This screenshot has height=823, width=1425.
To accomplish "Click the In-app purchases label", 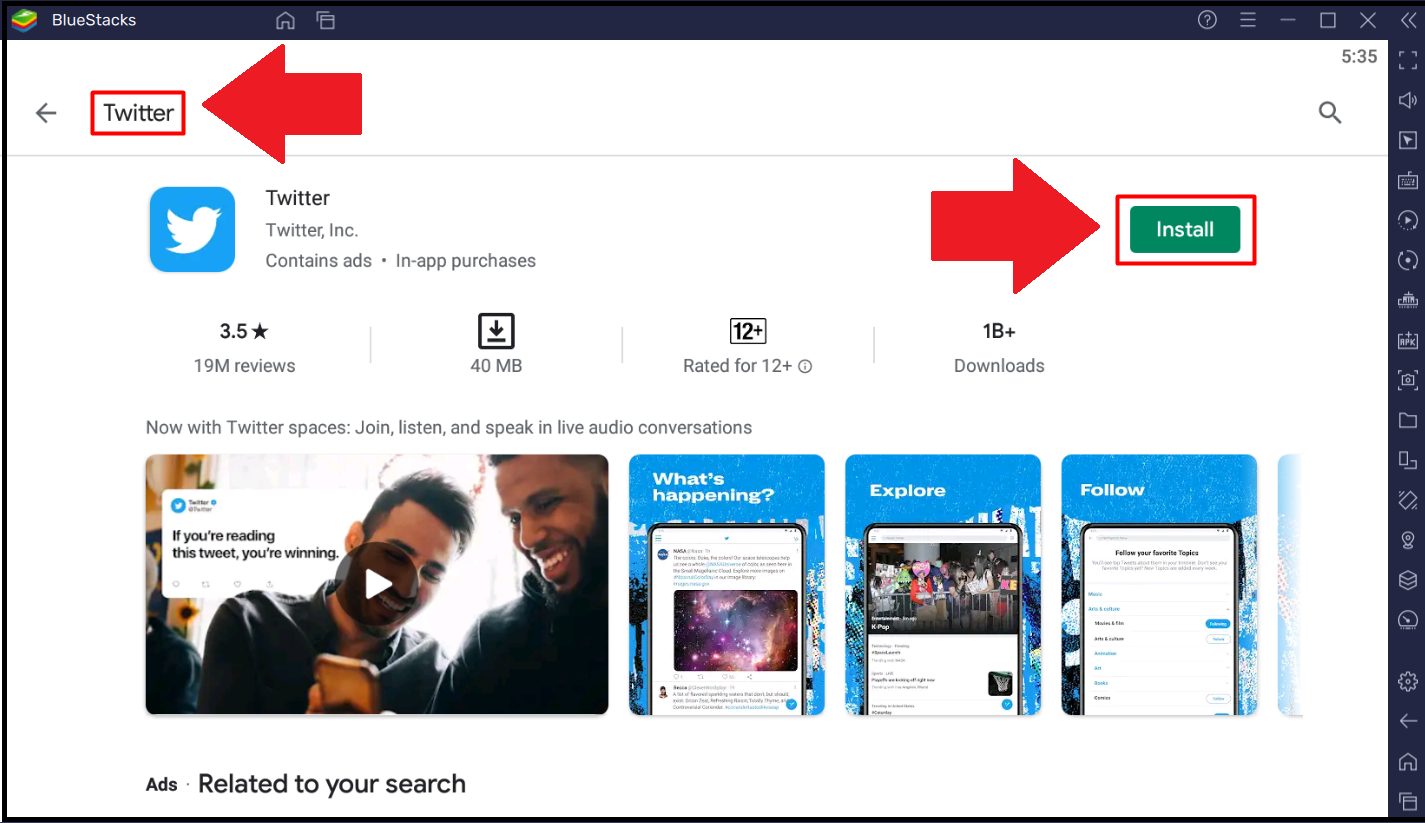I will pyautogui.click(x=466, y=261).
